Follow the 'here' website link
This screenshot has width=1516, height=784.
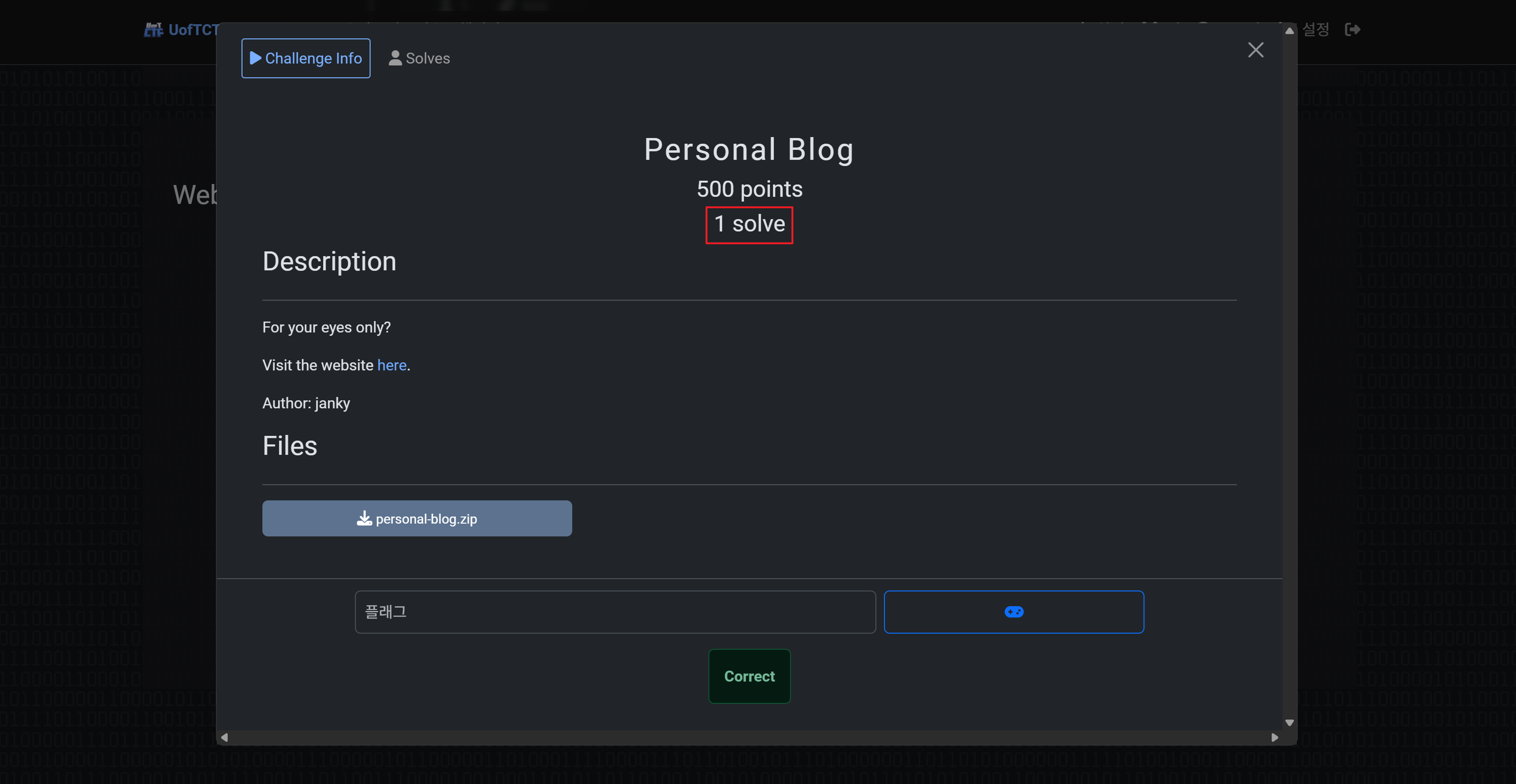click(x=391, y=365)
